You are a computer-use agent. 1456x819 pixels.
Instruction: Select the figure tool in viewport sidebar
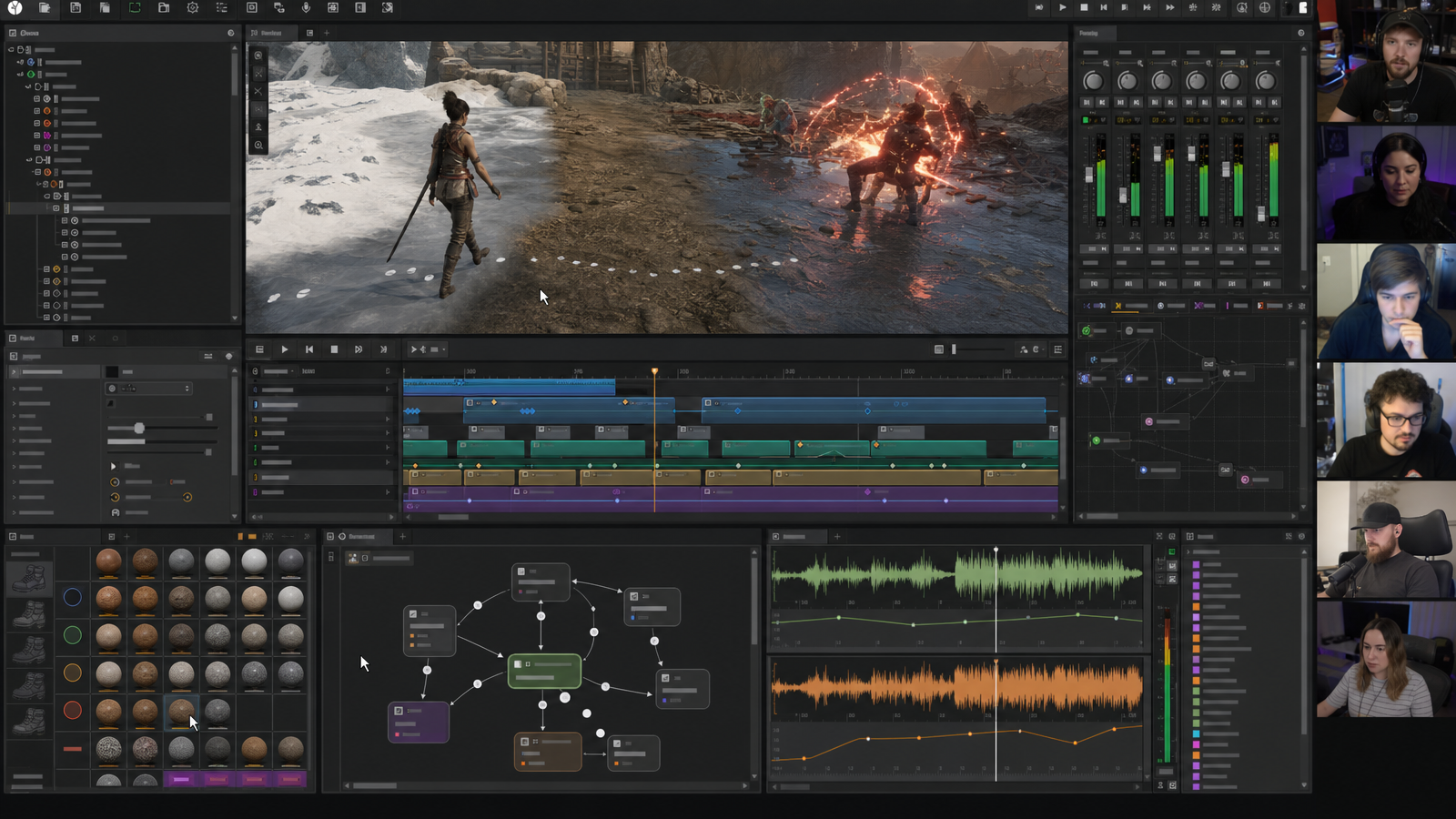[x=258, y=127]
